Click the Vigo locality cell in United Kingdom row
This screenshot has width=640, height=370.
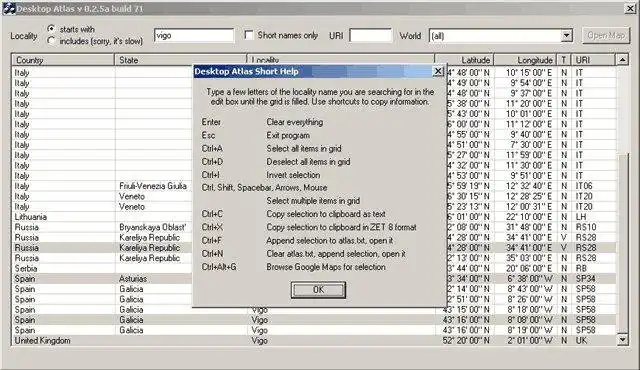[260, 340]
